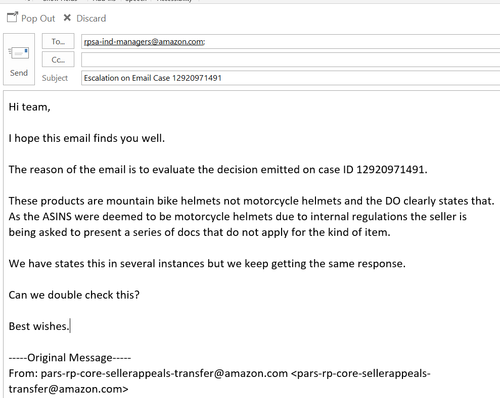Place cursor after 'Hi team,' greeting

click(x=51, y=107)
